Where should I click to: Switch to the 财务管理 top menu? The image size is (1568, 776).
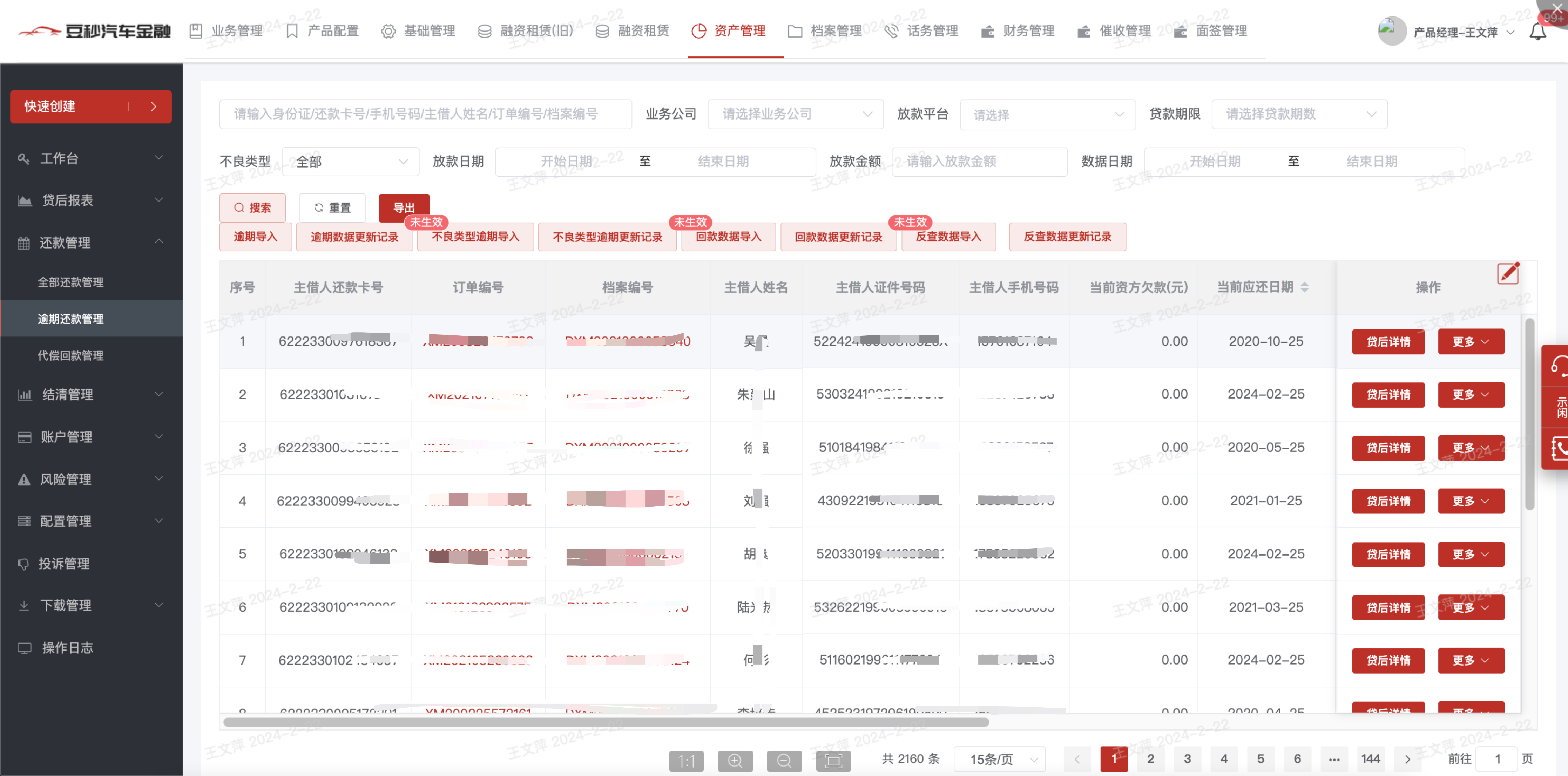[x=1018, y=31]
